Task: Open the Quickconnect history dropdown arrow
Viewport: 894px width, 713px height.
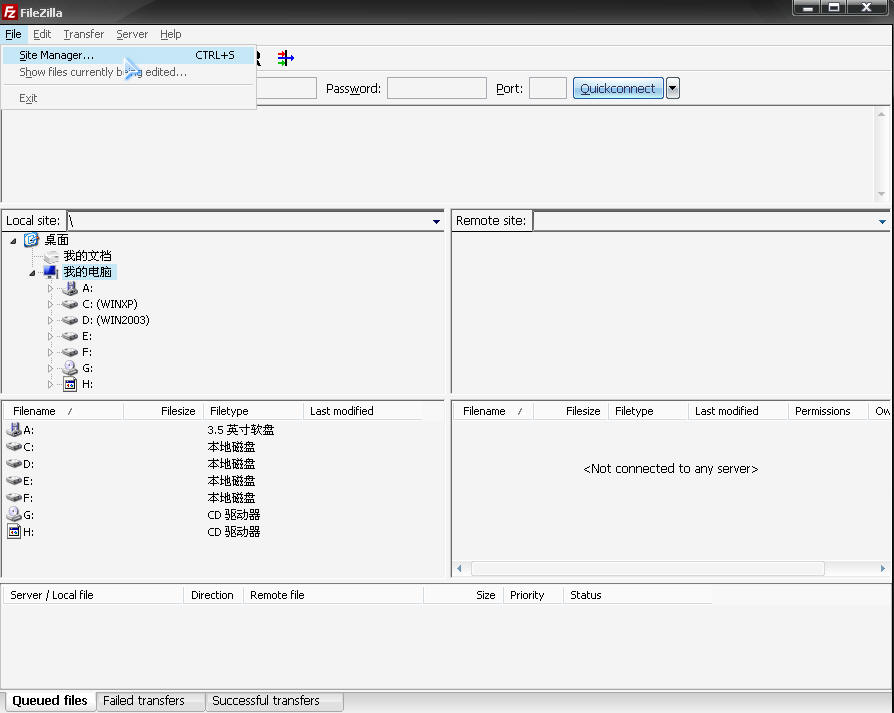Action: (x=673, y=88)
